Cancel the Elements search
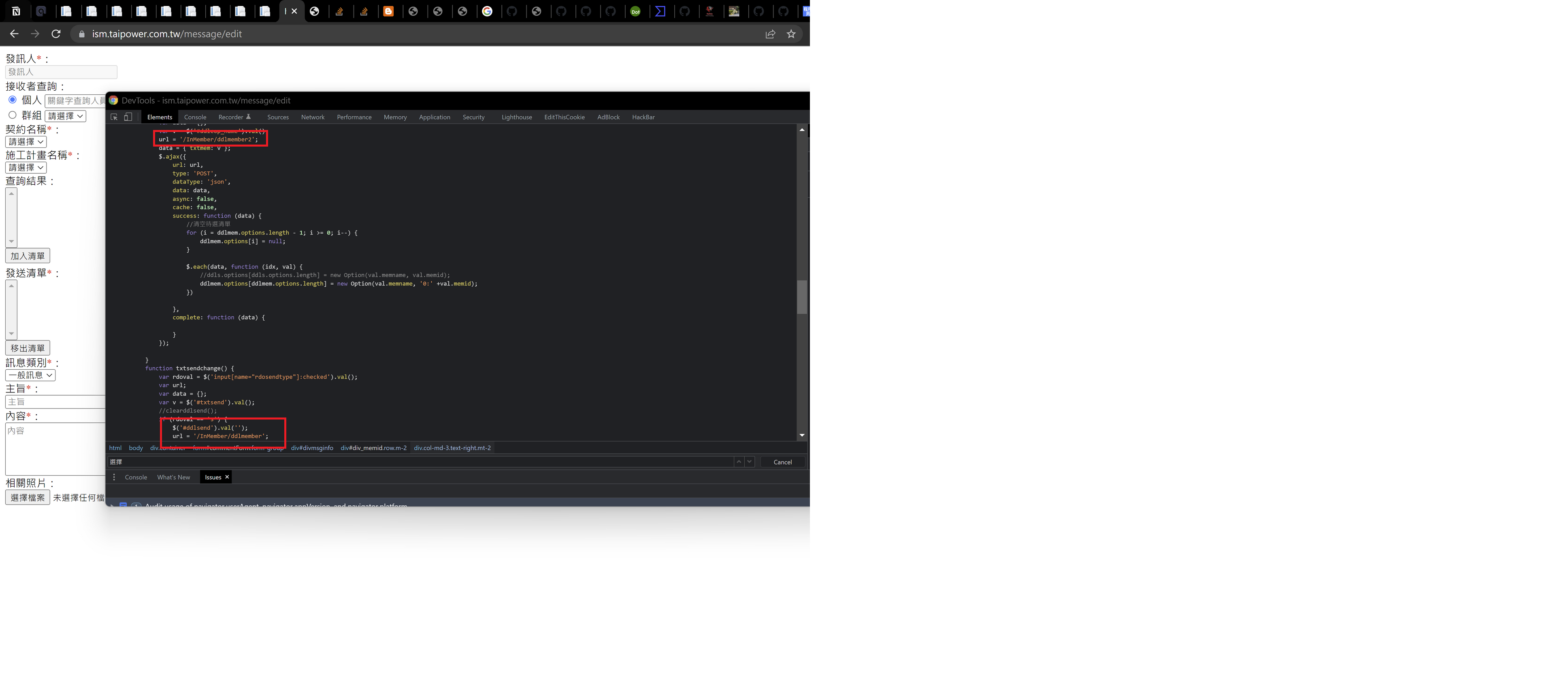Image resolution: width=1568 pixels, height=690 pixels. 782,462
